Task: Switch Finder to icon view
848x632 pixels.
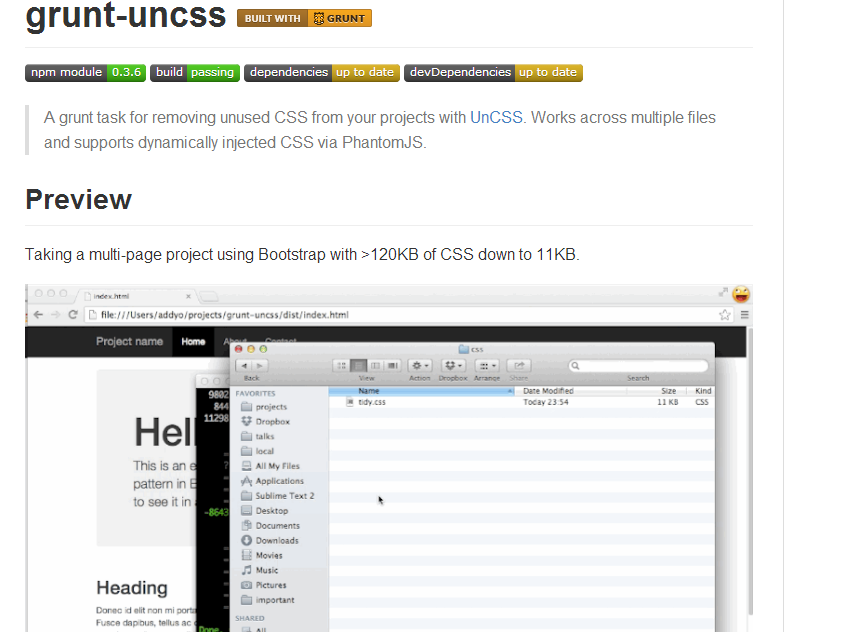Action: 341,366
